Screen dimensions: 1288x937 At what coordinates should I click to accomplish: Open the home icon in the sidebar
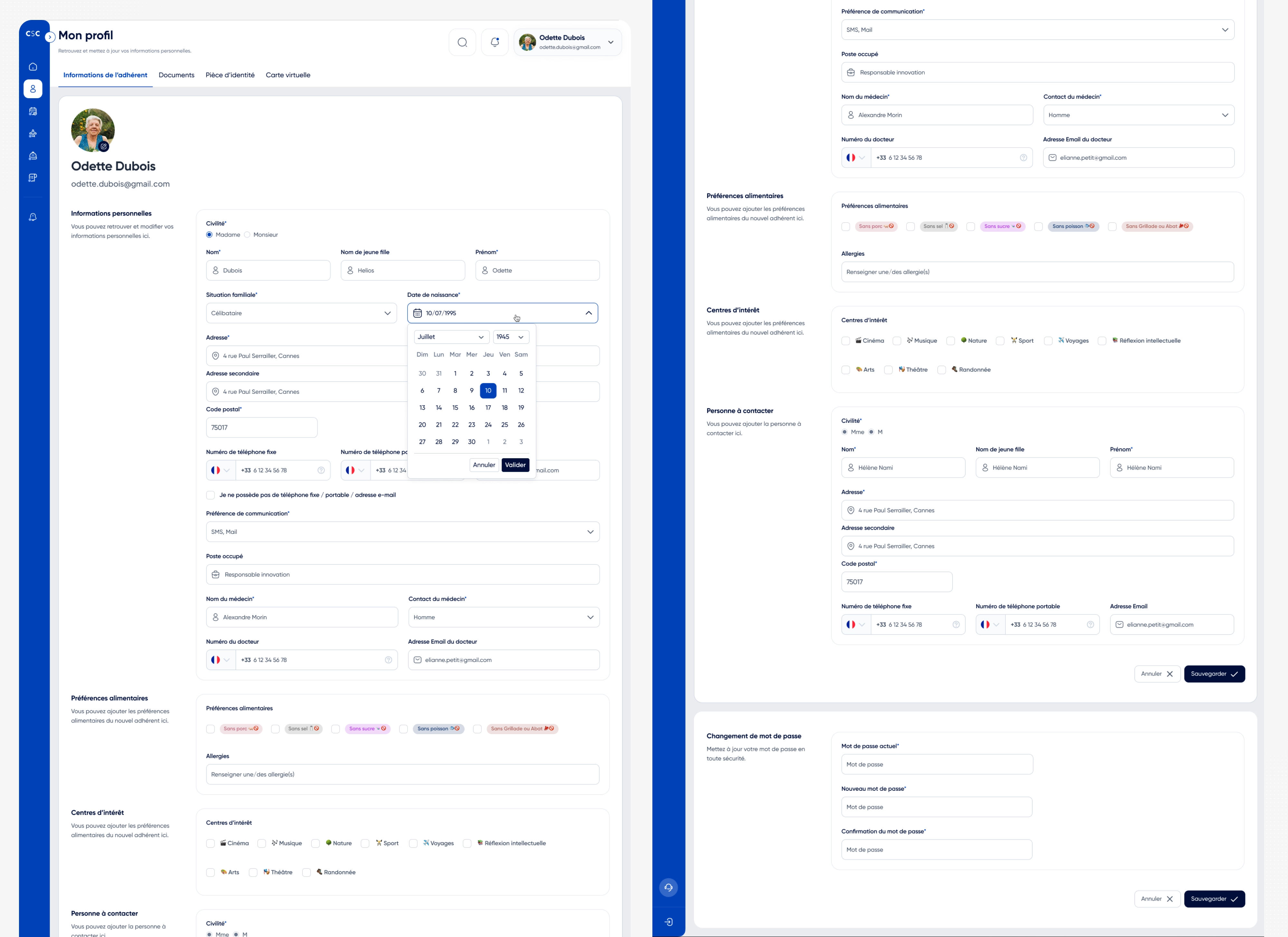pos(33,67)
